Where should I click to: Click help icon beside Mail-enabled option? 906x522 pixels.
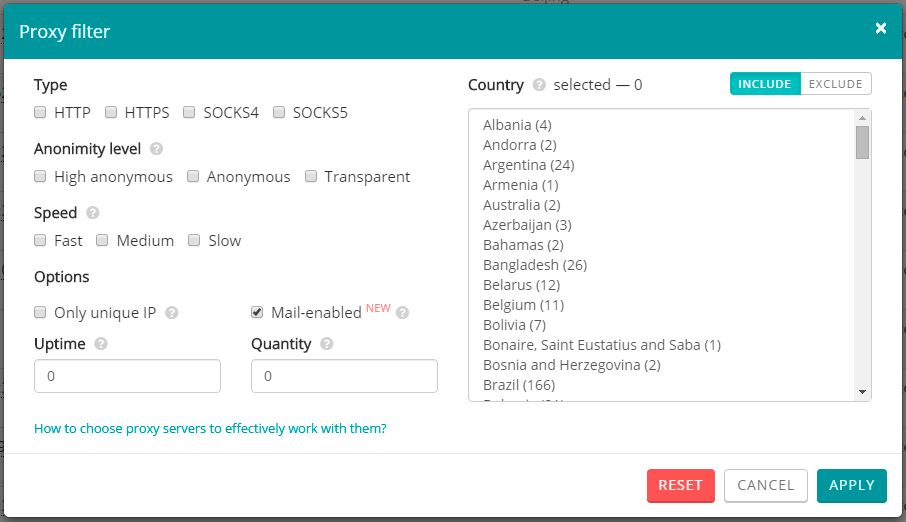(x=402, y=313)
